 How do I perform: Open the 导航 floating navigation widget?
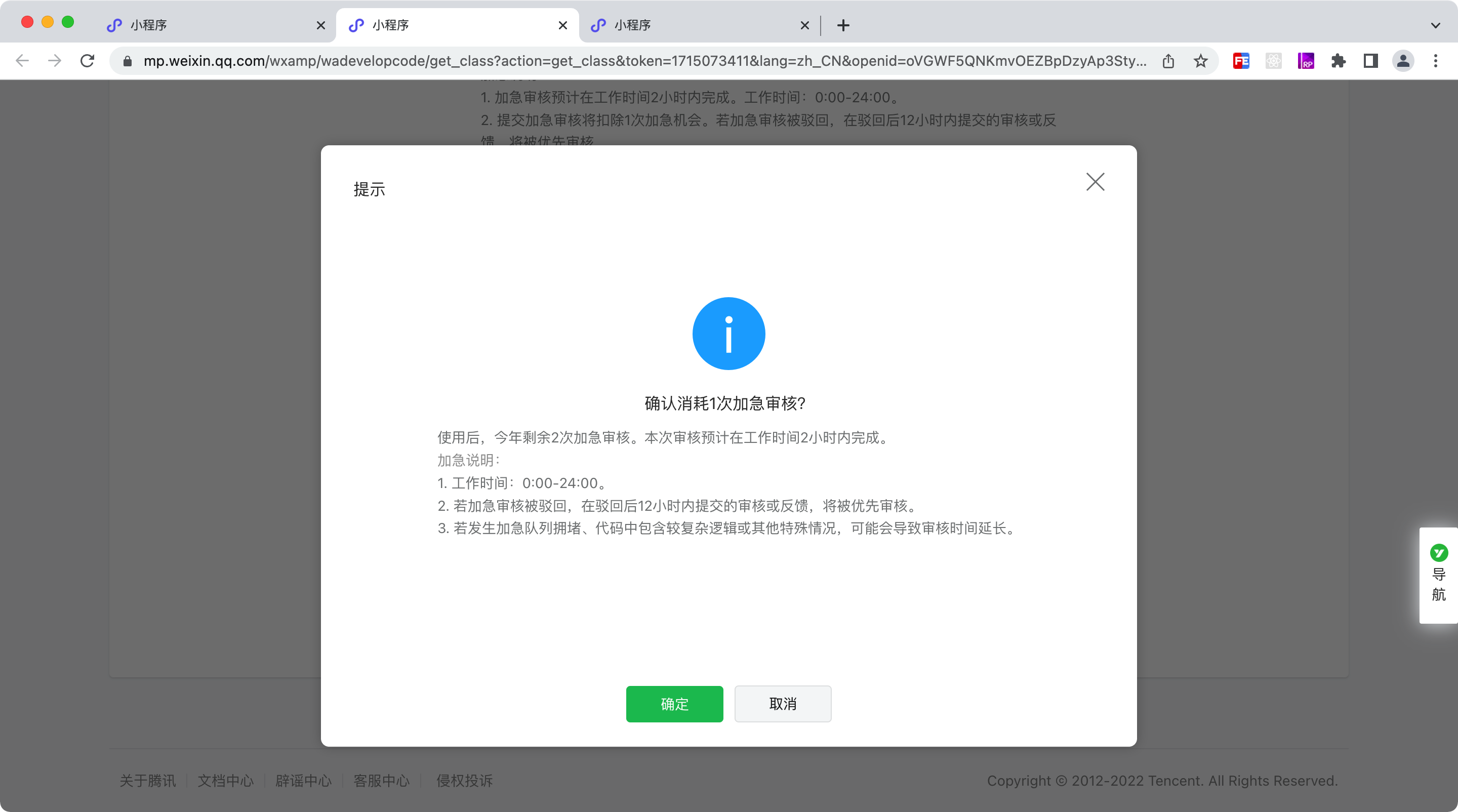[x=1438, y=575]
